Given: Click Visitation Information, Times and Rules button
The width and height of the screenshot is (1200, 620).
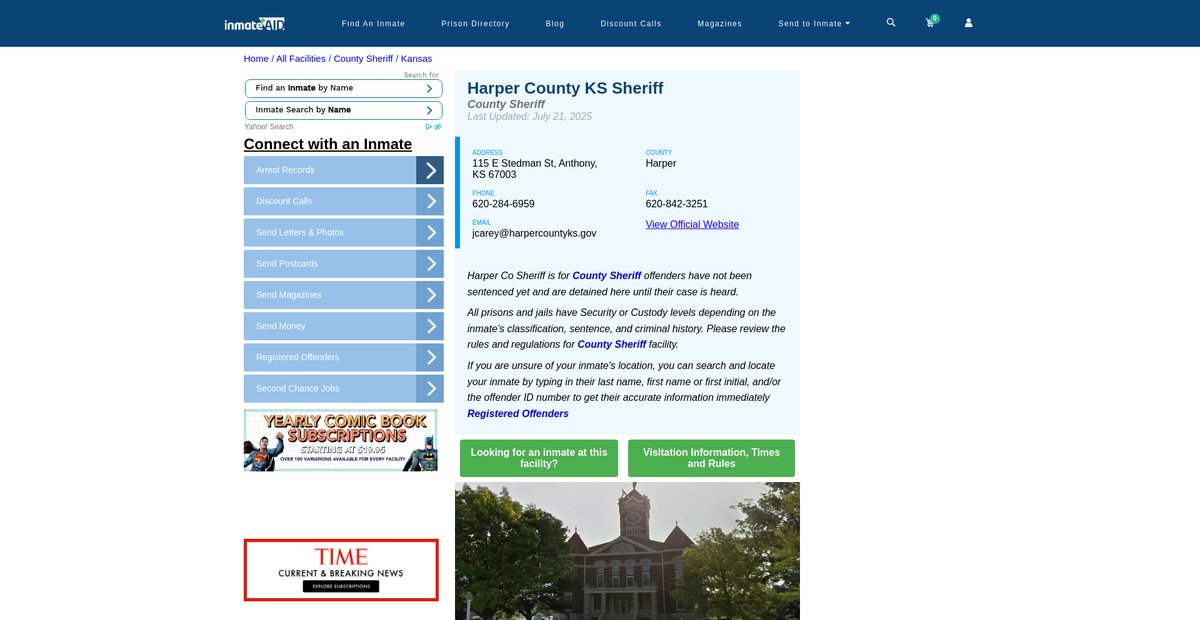Looking at the screenshot, I should tap(711, 458).
